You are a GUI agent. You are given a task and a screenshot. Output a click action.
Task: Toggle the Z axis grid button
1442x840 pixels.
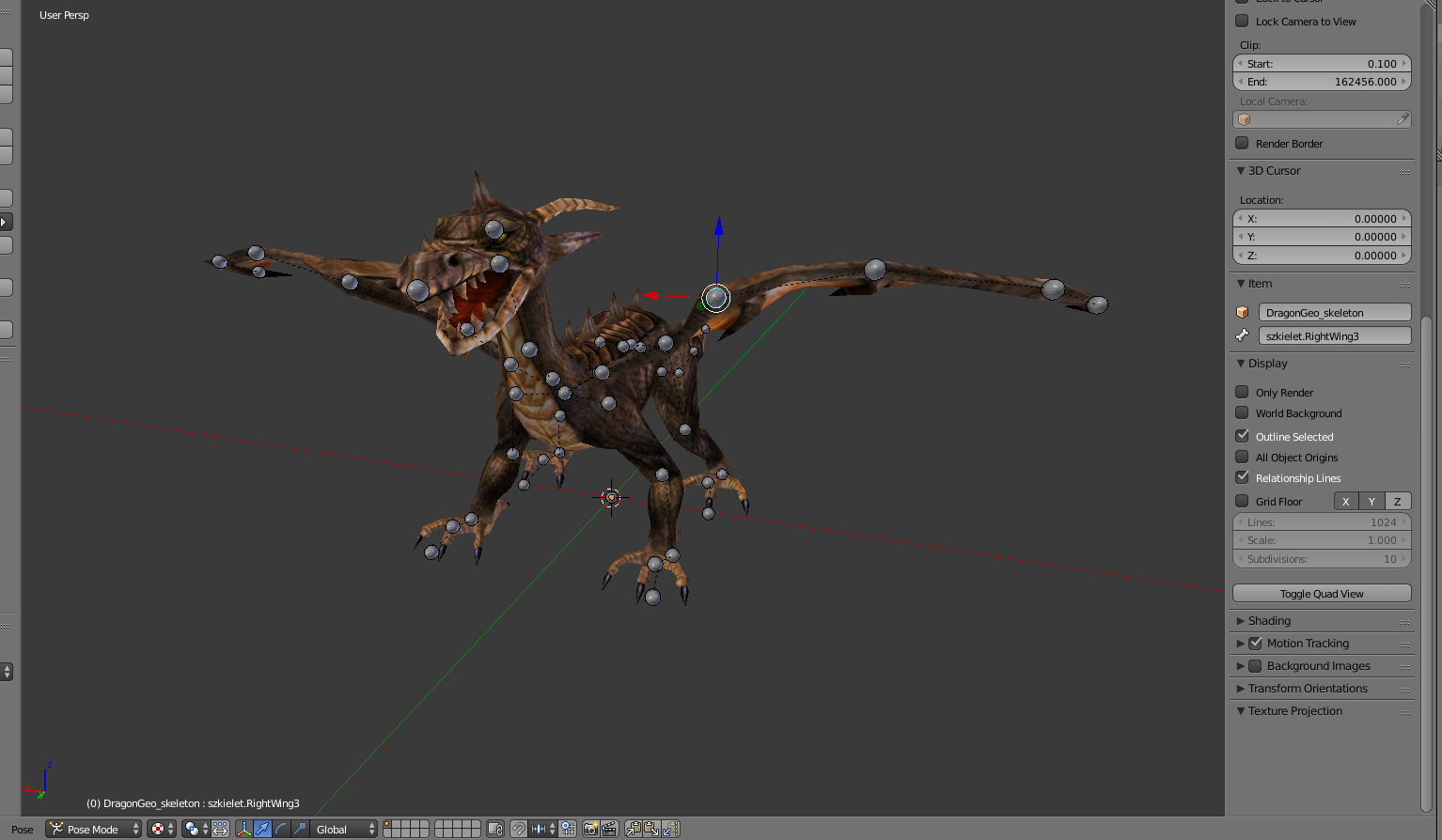click(1398, 501)
